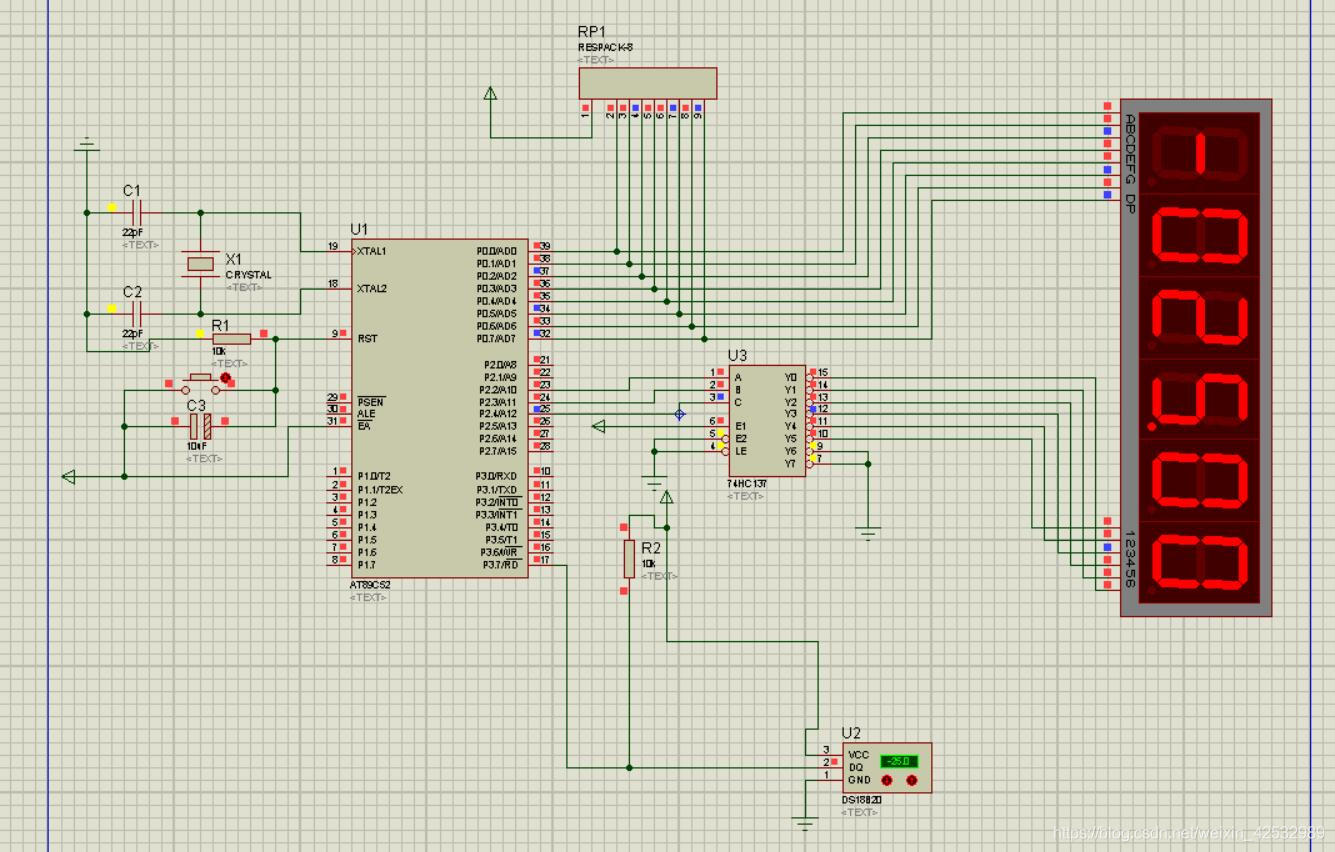
Task: Click the AT89C52 microcontroller U1 body
Action: coord(438,408)
